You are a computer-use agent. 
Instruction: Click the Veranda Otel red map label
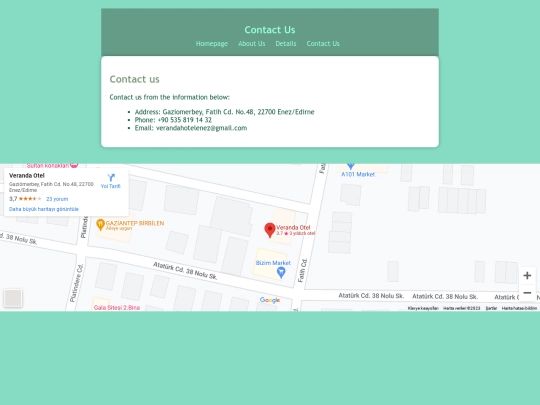[293, 227]
